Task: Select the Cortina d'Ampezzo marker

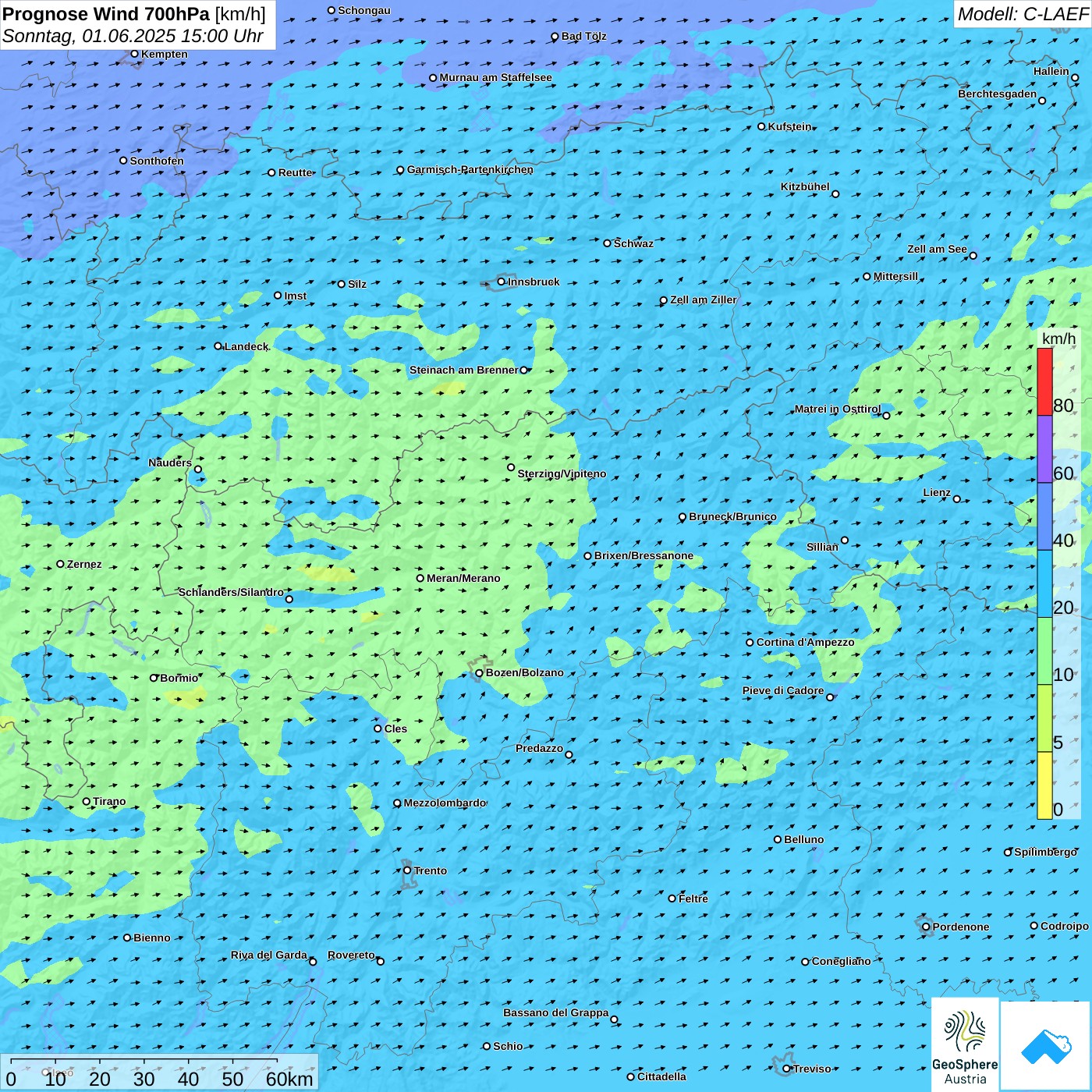Action: coord(750,643)
